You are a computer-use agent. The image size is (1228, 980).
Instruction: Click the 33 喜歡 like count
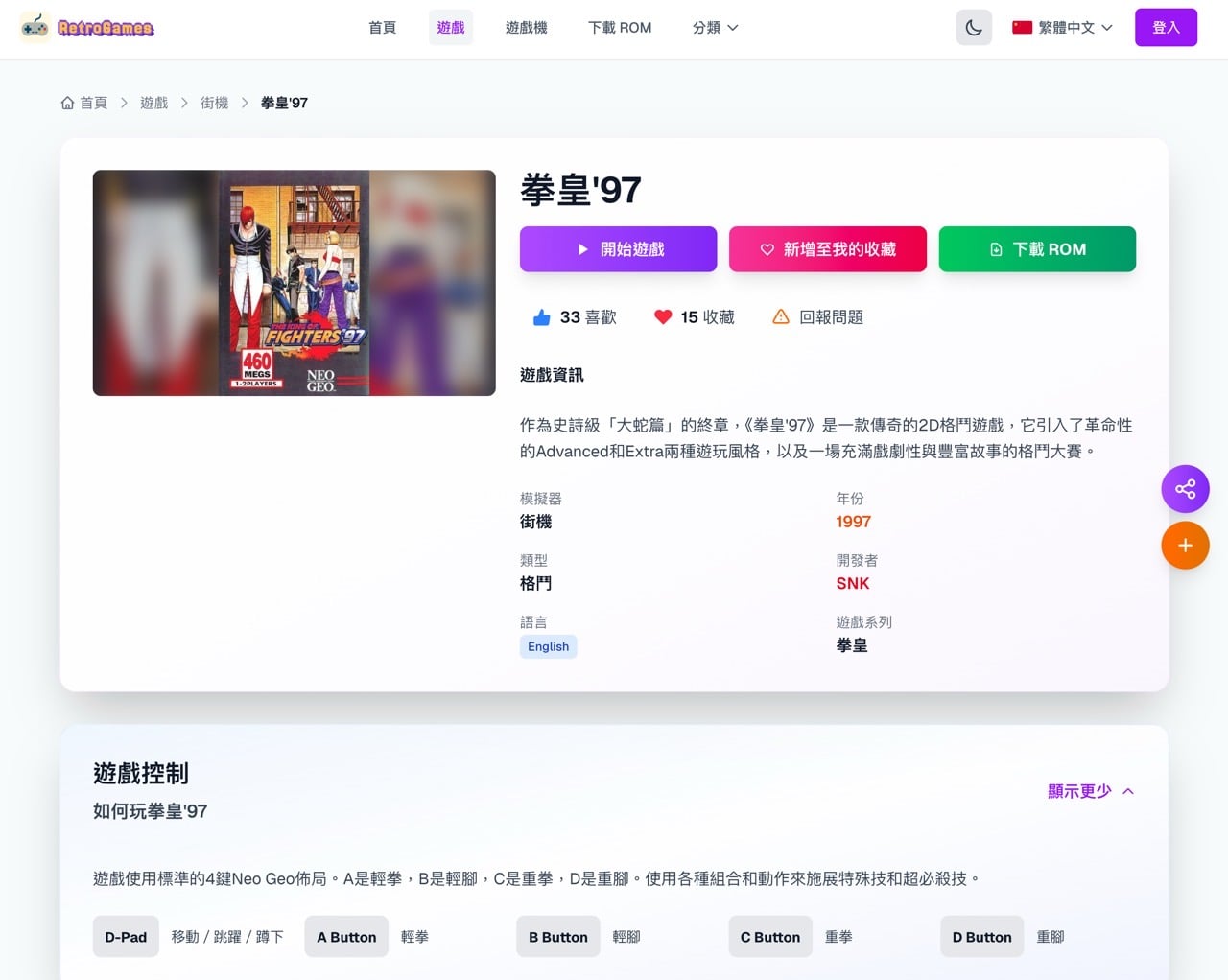point(588,317)
